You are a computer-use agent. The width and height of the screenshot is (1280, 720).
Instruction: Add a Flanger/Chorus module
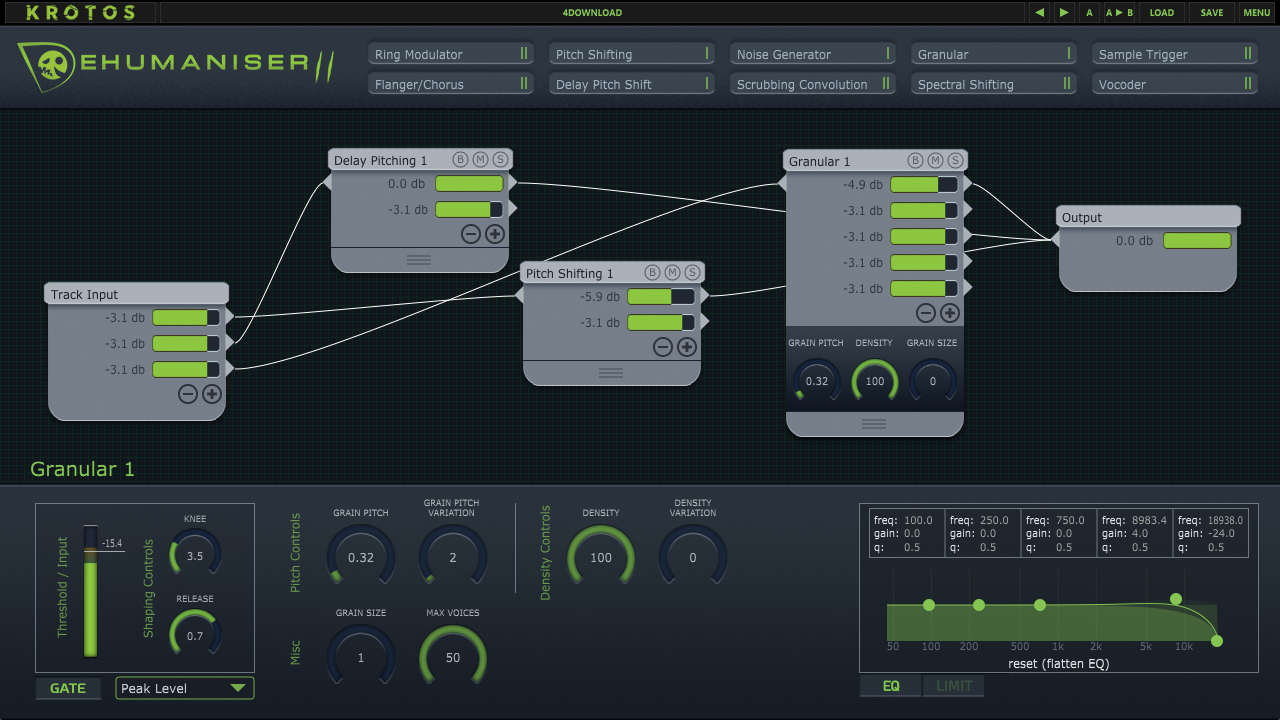pos(451,84)
